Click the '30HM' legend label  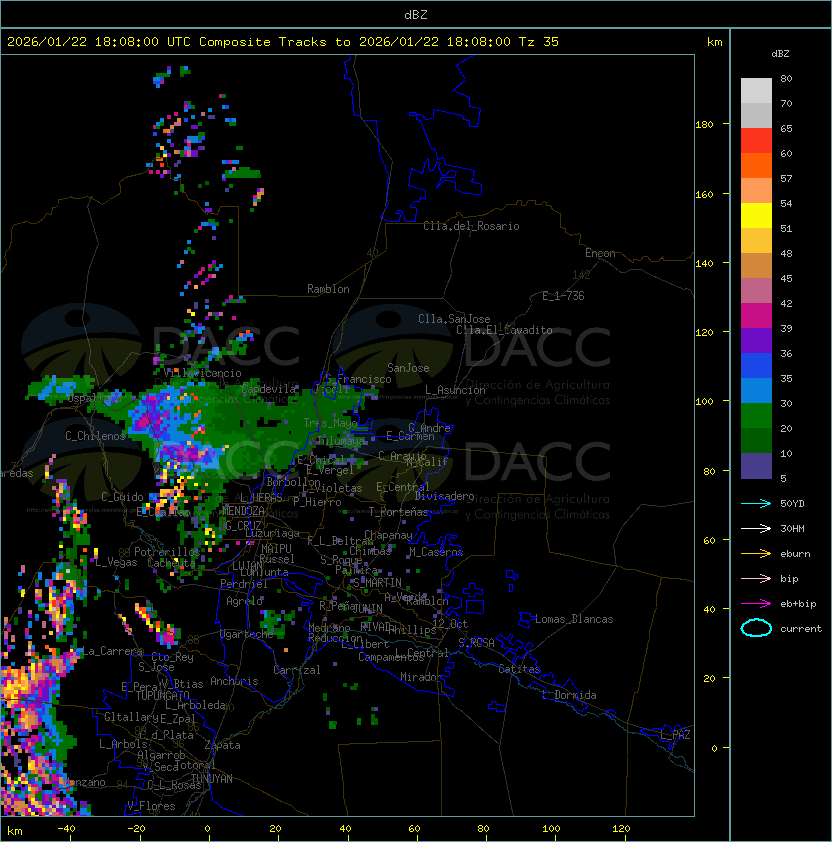(x=792, y=528)
